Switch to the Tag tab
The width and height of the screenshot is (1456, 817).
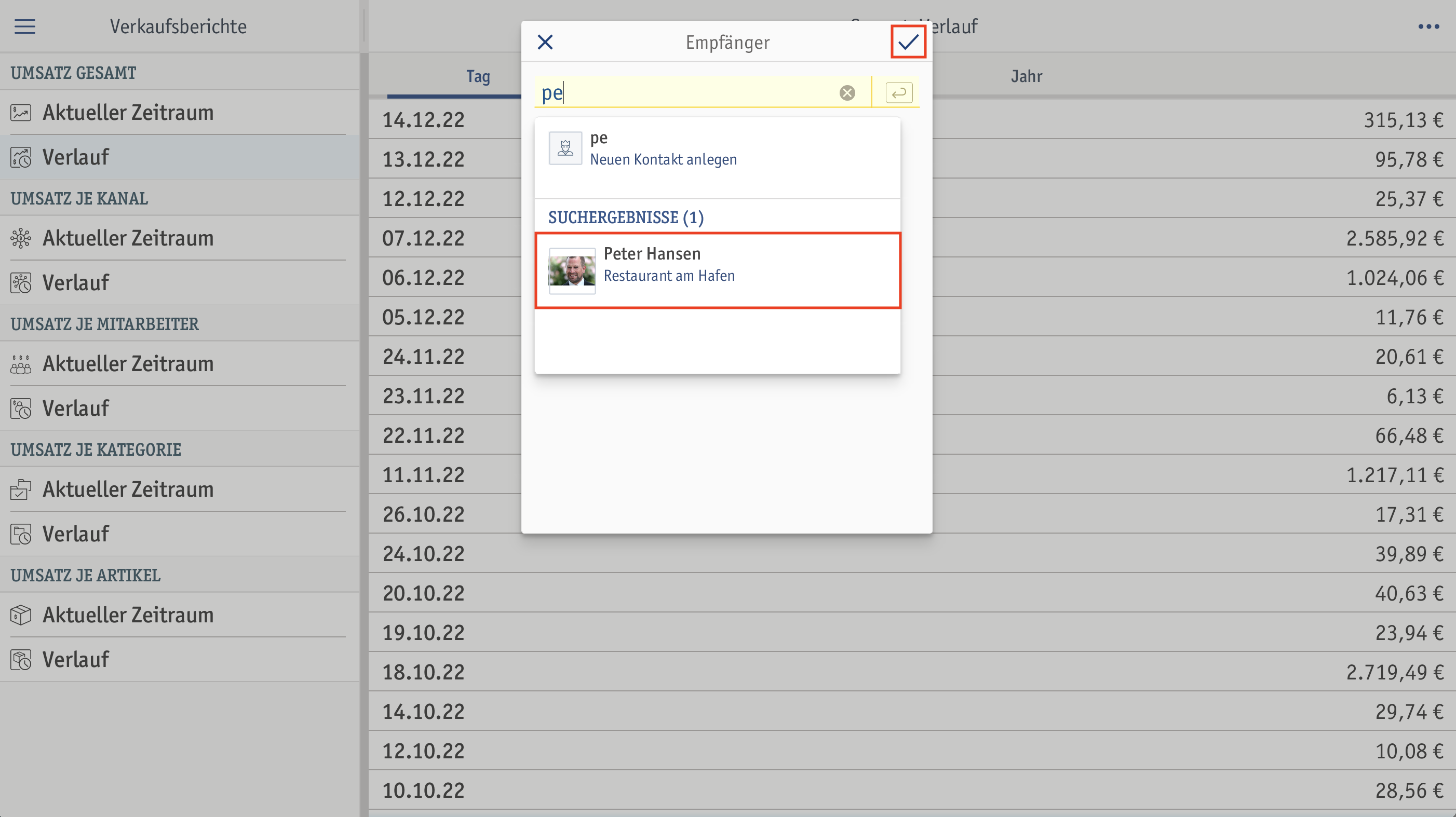[x=478, y=76]
